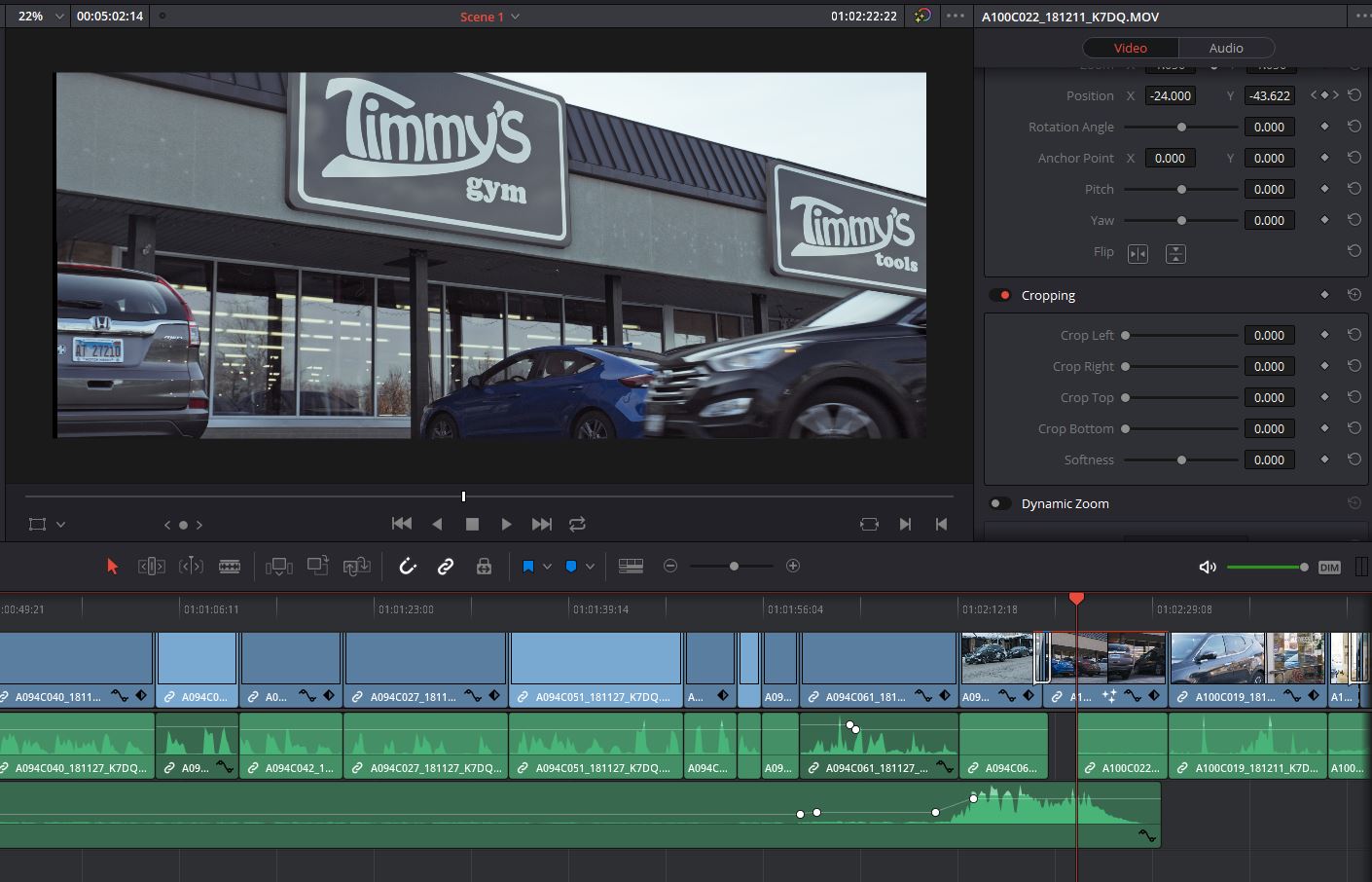
Task: Add a blue flag to clip
Action: click(528, 566)
